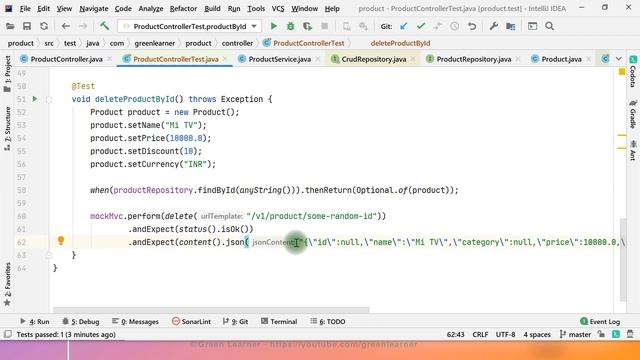640x360 pixels.
Task: Open the File menu
Action: click(25, 8)
